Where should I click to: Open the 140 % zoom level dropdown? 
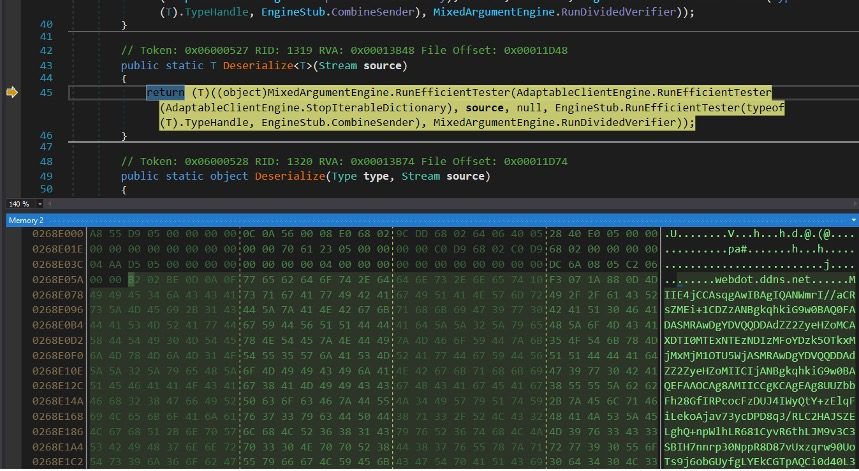click(x=39, y=204)
